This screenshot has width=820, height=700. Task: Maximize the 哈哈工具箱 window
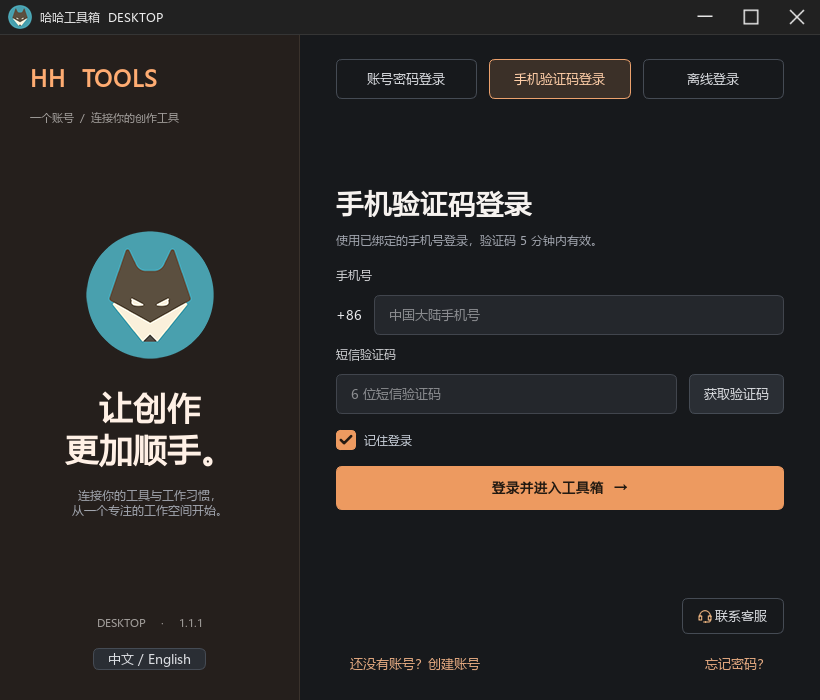tap(751, 17)
